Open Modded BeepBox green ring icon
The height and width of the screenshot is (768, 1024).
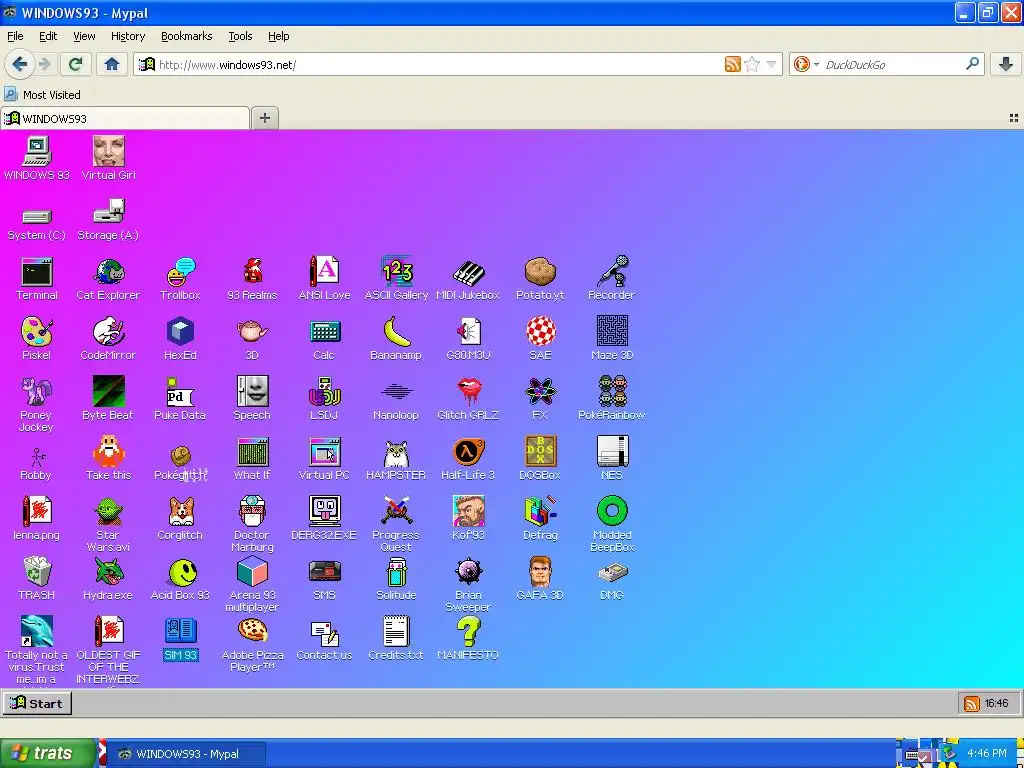tap(612, 511)
